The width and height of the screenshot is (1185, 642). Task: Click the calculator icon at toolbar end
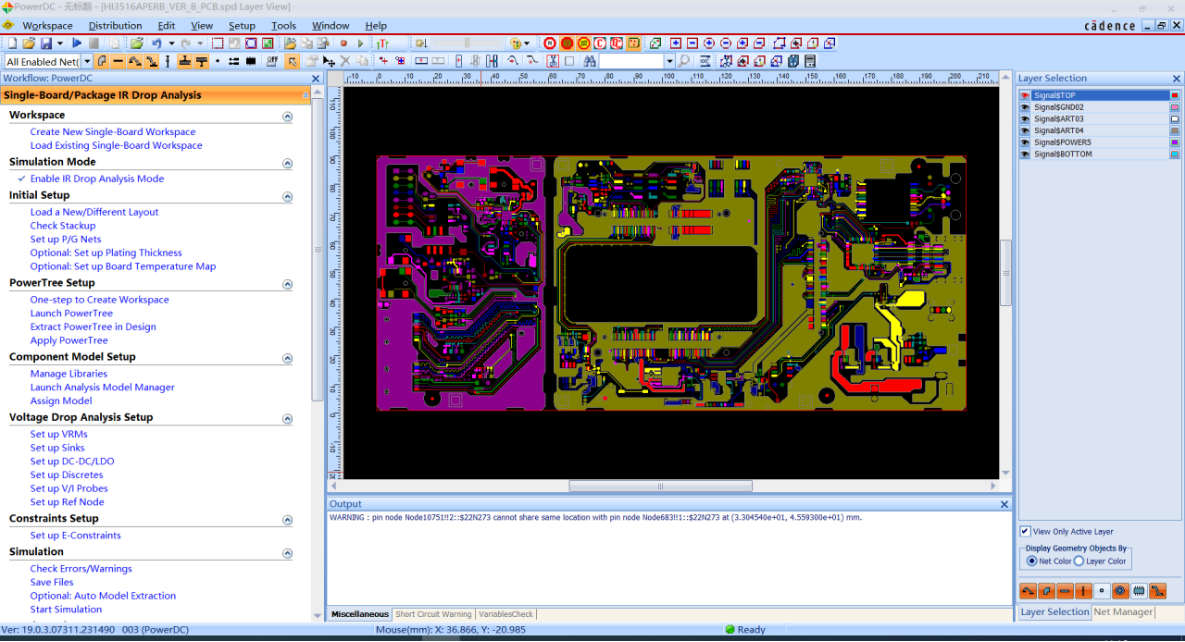(x=810, y=61)
